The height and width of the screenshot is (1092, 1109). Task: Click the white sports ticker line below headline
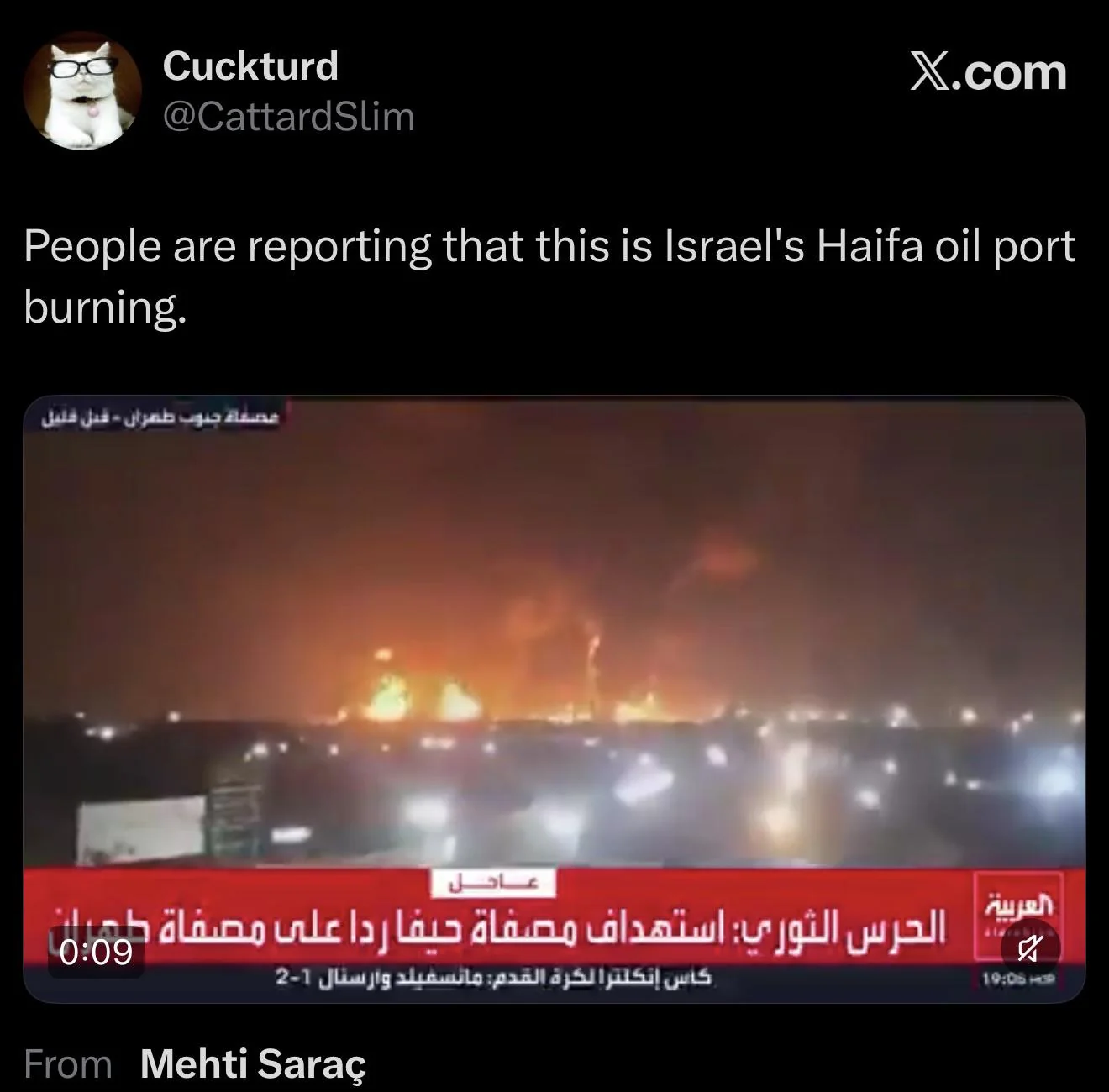pos(494,979)
